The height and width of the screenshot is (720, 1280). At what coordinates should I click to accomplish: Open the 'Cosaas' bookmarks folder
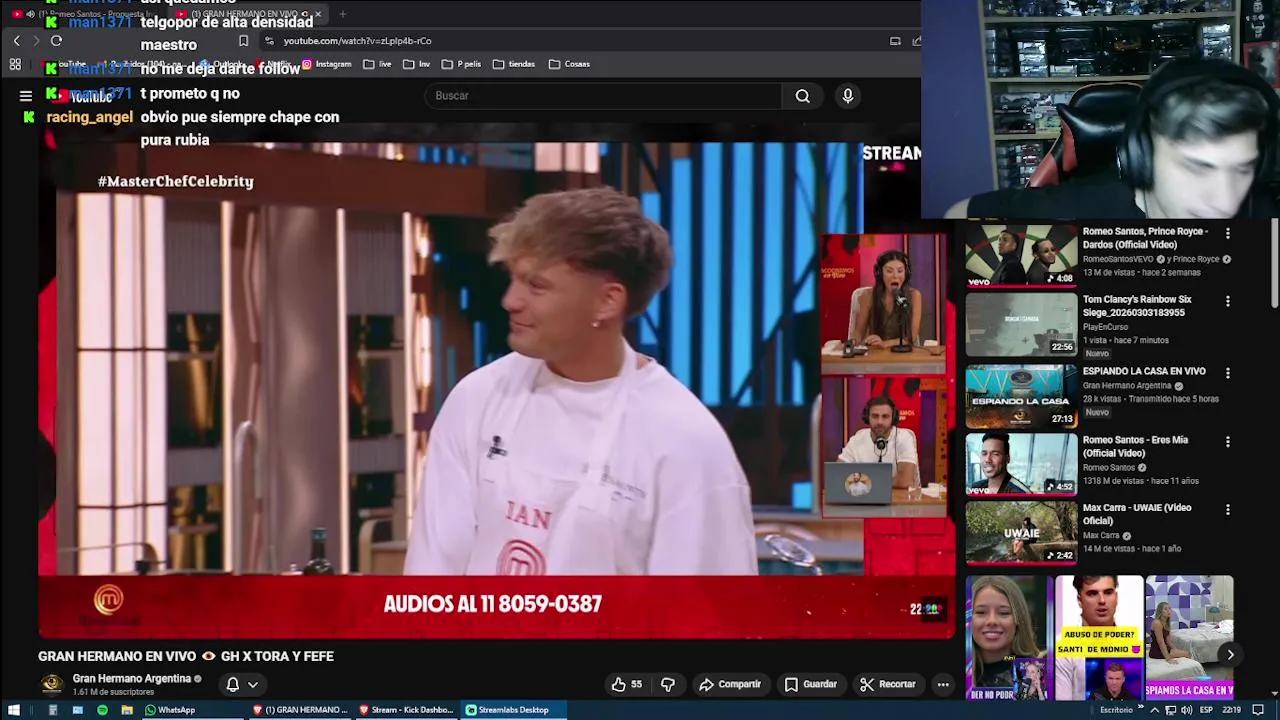click(x=569, y=64)
